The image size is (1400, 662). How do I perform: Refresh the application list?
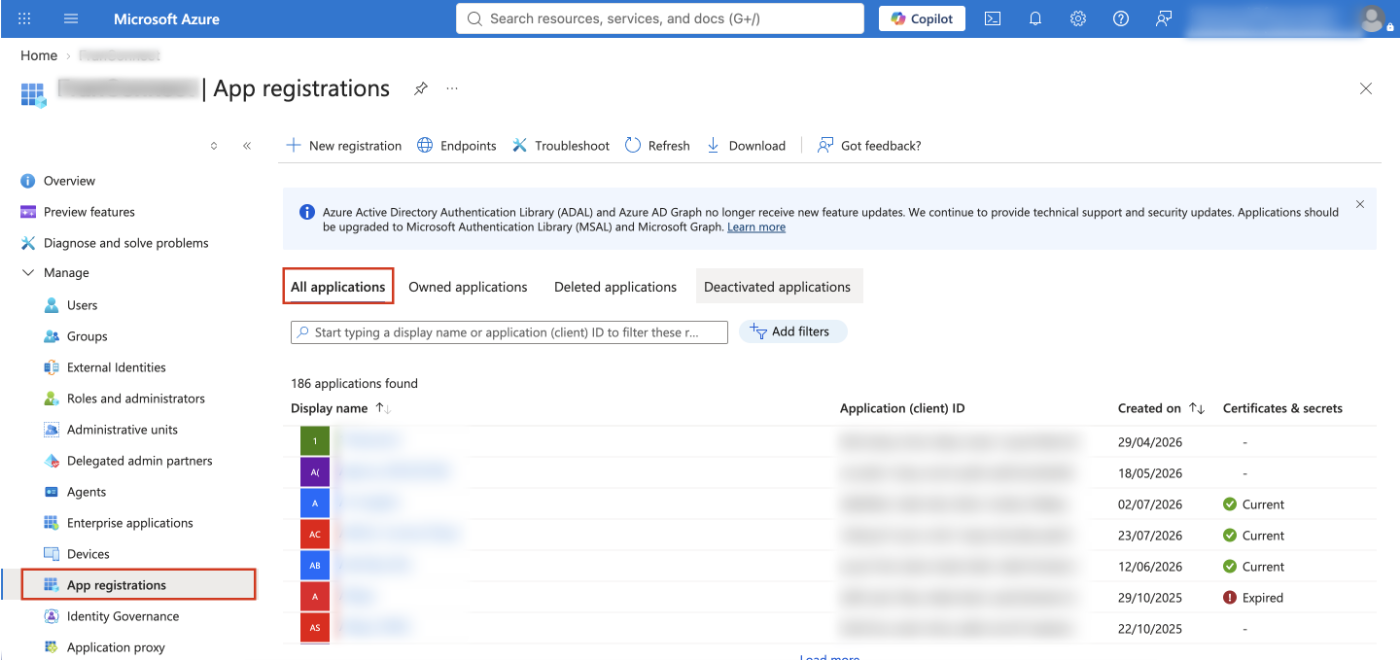[658, 146]
